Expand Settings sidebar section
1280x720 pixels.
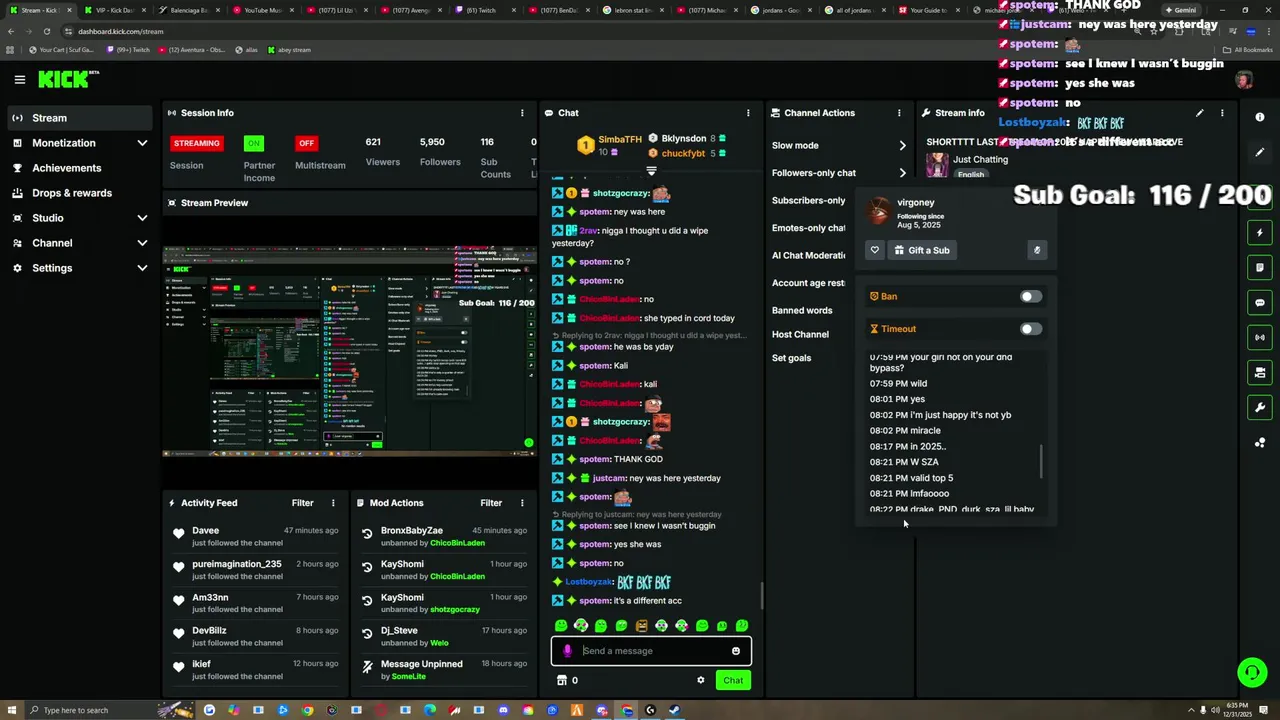[142, 268]
